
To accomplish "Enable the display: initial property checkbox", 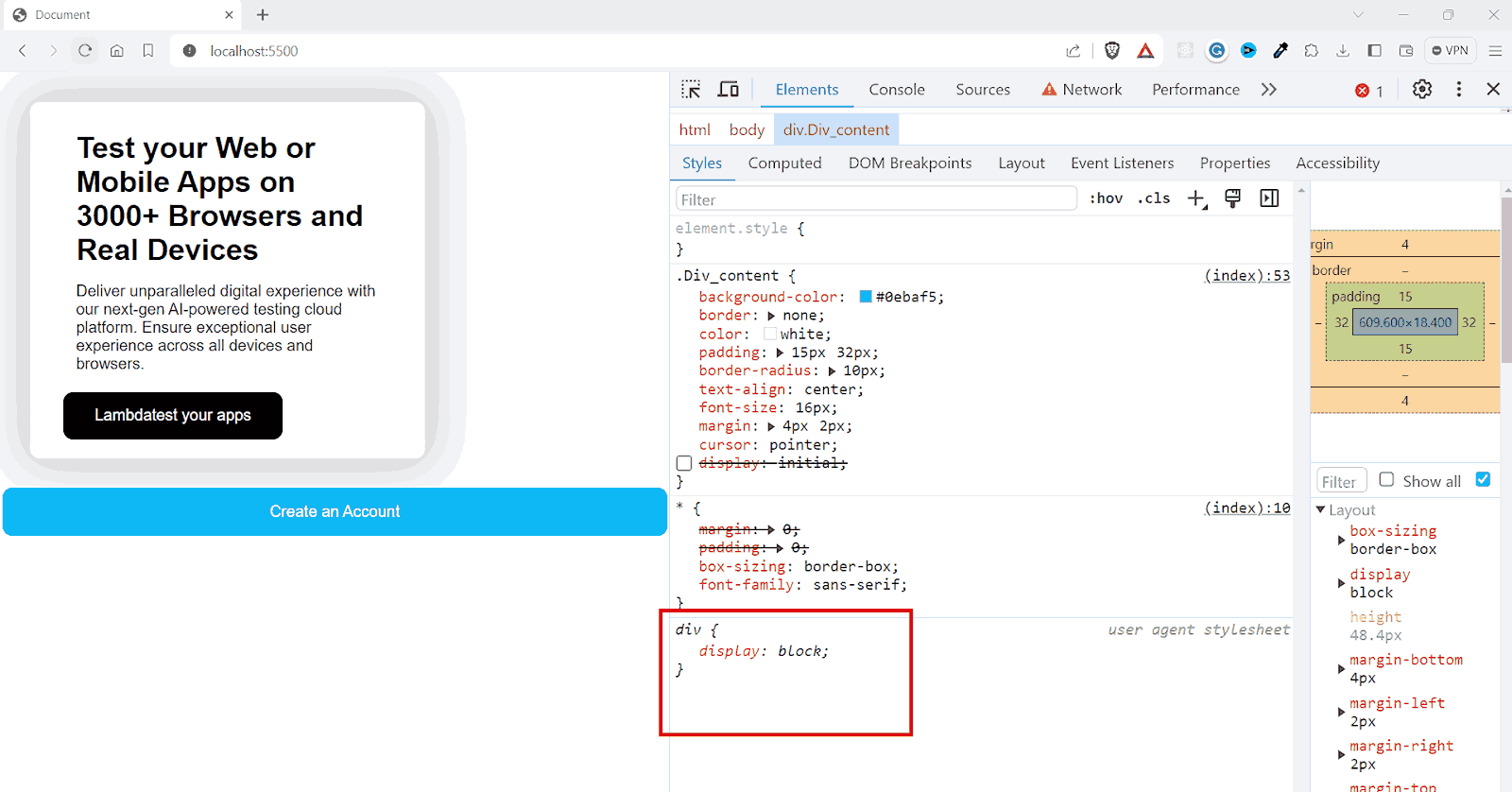I will [684, 463].
